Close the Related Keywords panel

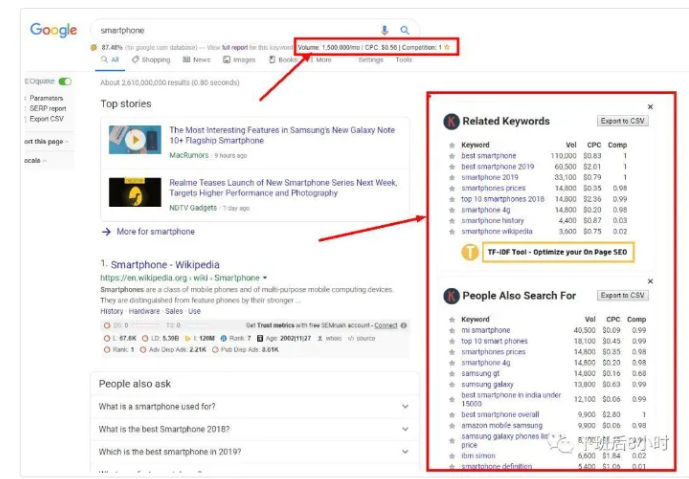click(650, 107)
